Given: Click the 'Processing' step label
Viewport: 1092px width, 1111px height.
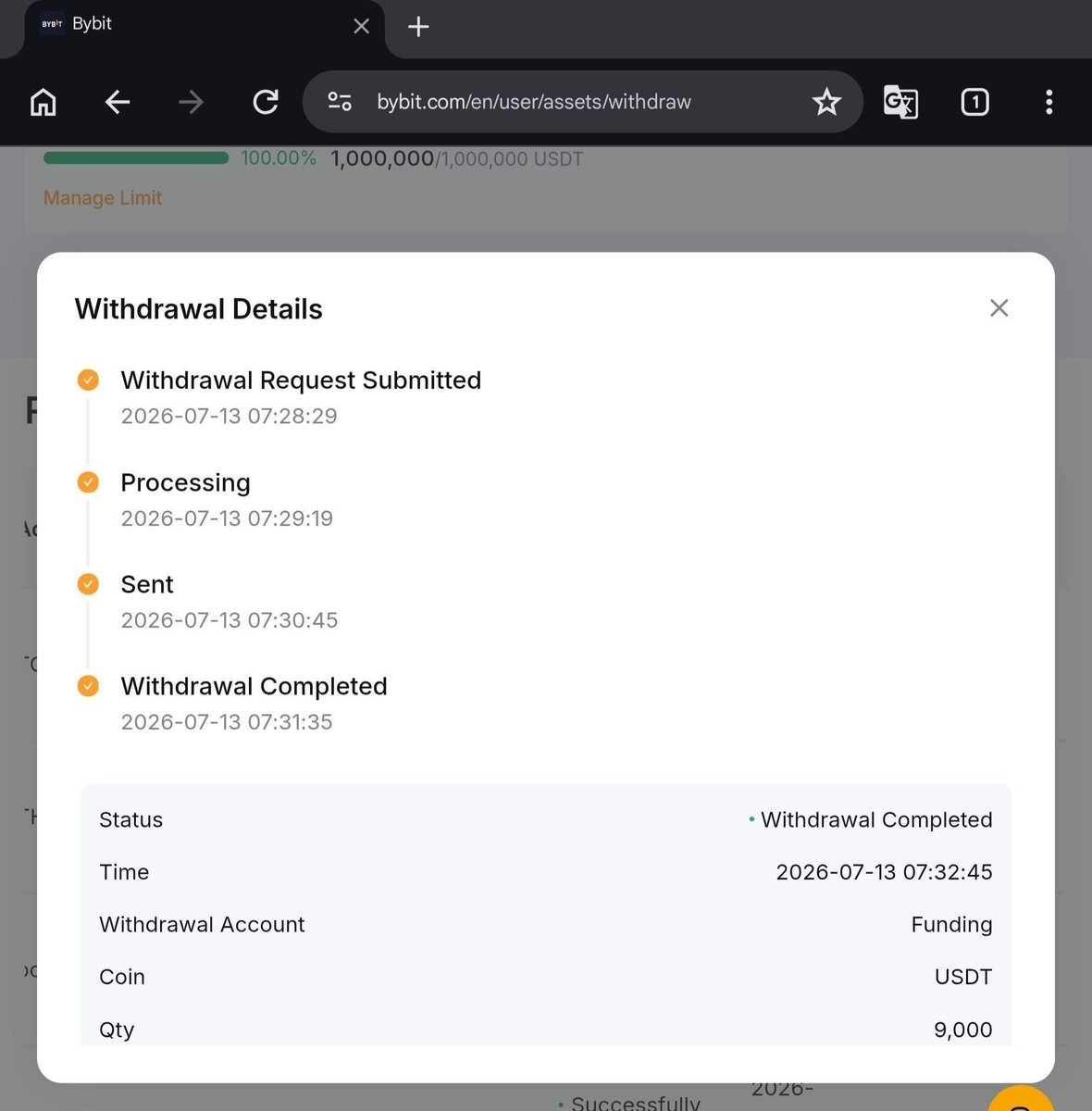Looking at the screenshot, I should (x=185, y=483).
